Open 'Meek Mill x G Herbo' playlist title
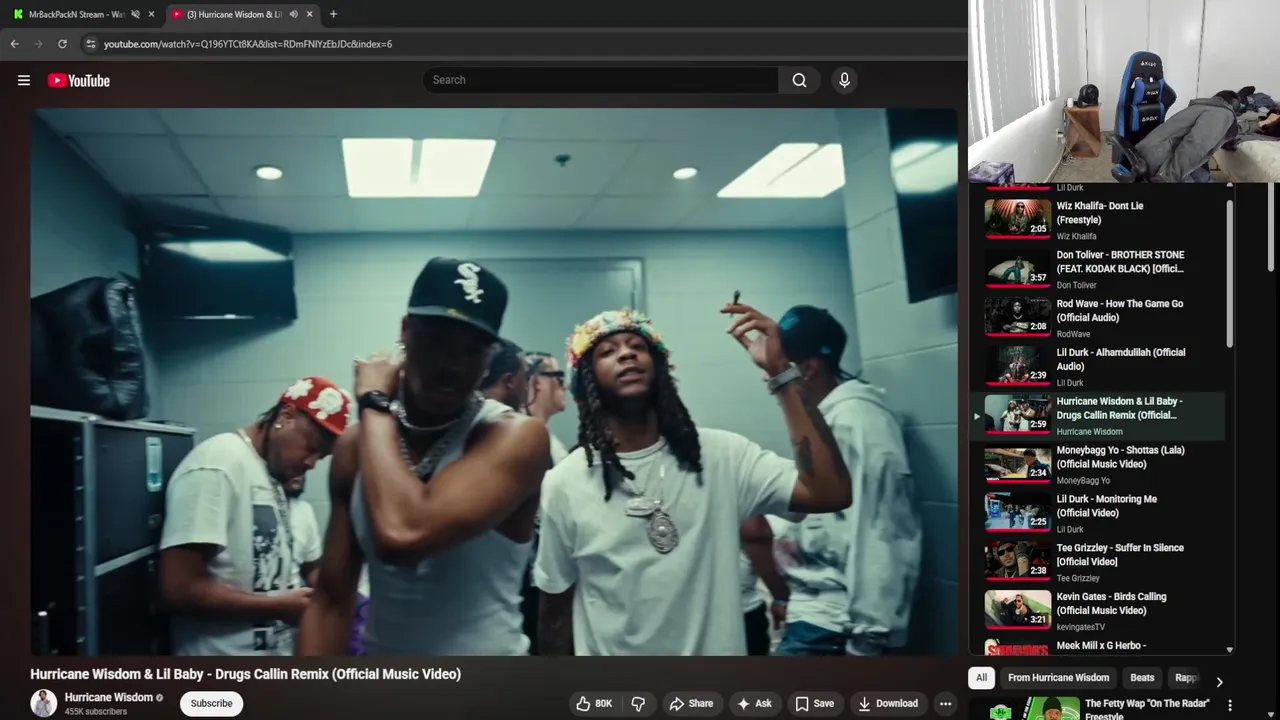Screen dimensions: 1280x720 1101,646
